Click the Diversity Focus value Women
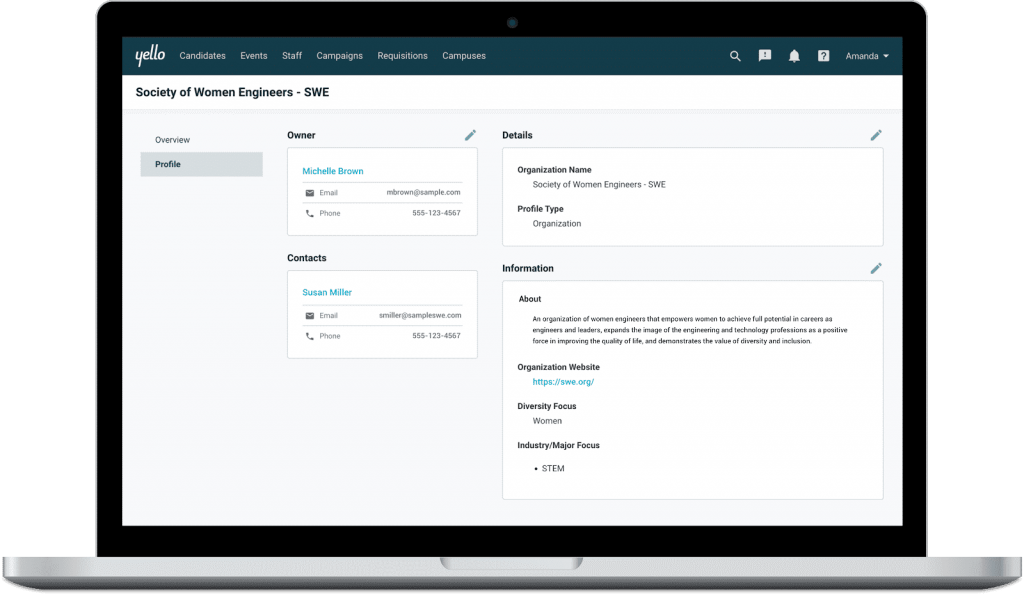Screen dimensions: 1024x594 pos(547,421)
